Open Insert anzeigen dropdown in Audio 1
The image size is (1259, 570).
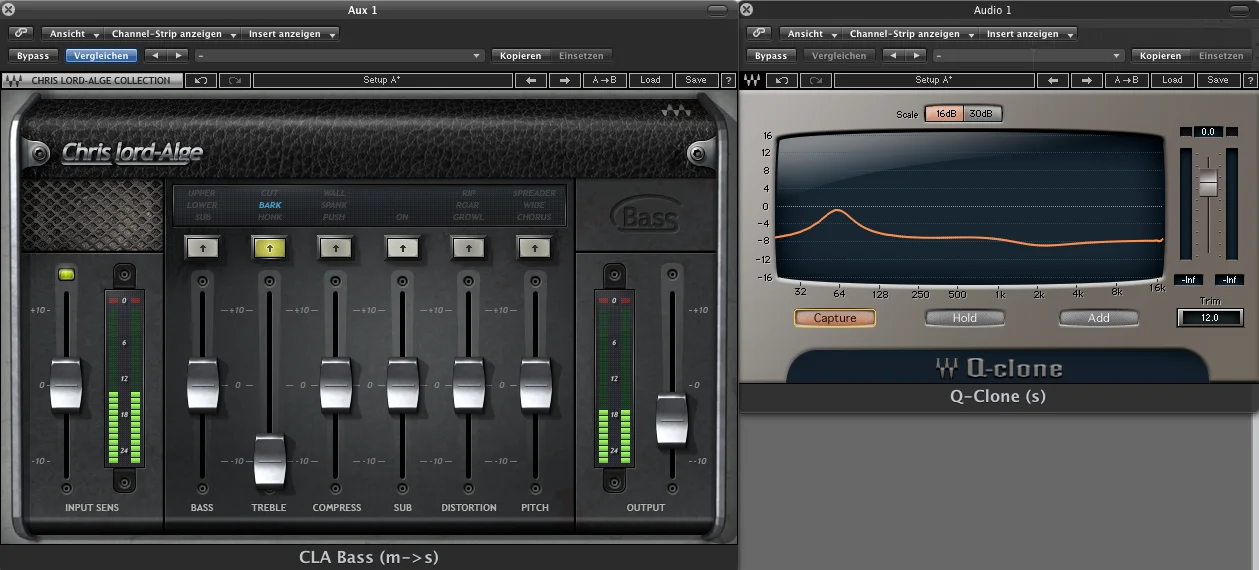tap(1029, 34)
